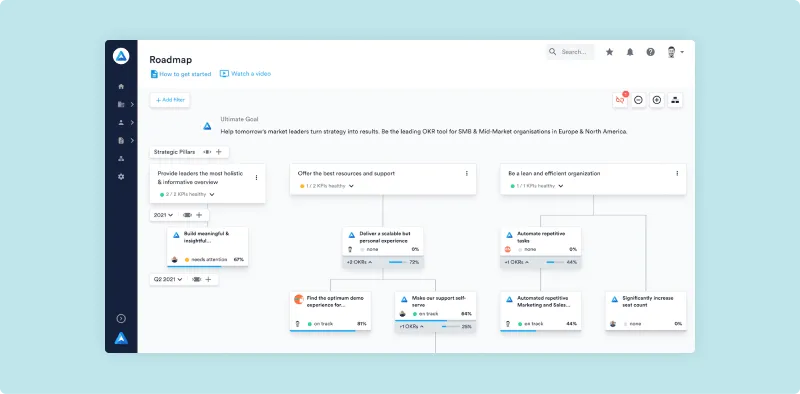Open the Automate repetitive tasks card
800x394 pixels.
pos(541,241)
